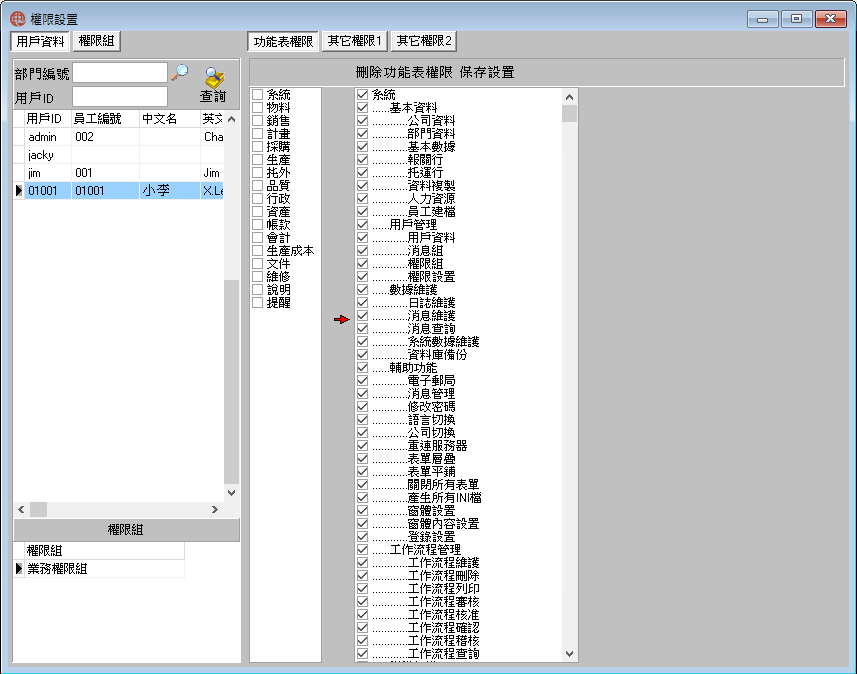The height and width of the screenshot is (674, 857).
Task: Click the magnifier lookup icon beside 部門編號
Action: tap(179, 73)
